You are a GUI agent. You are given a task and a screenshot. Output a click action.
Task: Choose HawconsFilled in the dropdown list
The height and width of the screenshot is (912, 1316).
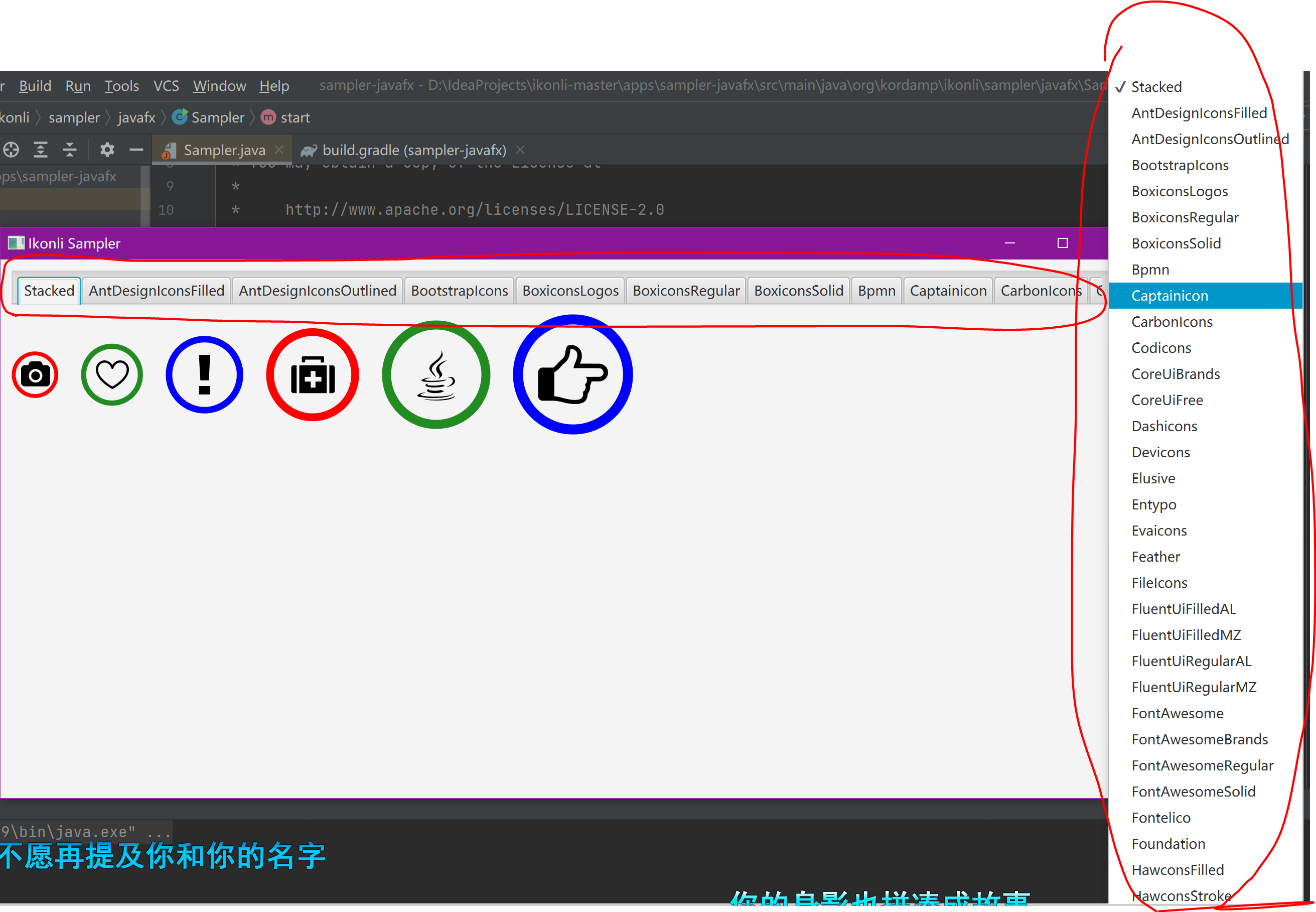(x=1205, y=870)
